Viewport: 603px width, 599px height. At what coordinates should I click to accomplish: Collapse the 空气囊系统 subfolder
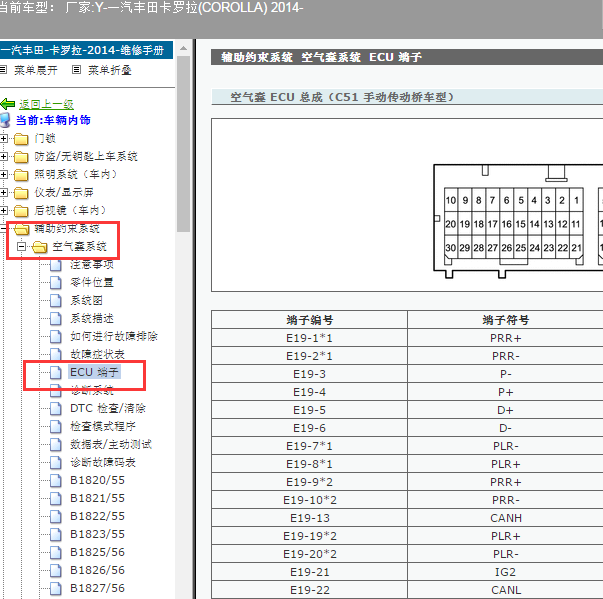[22, 246]
